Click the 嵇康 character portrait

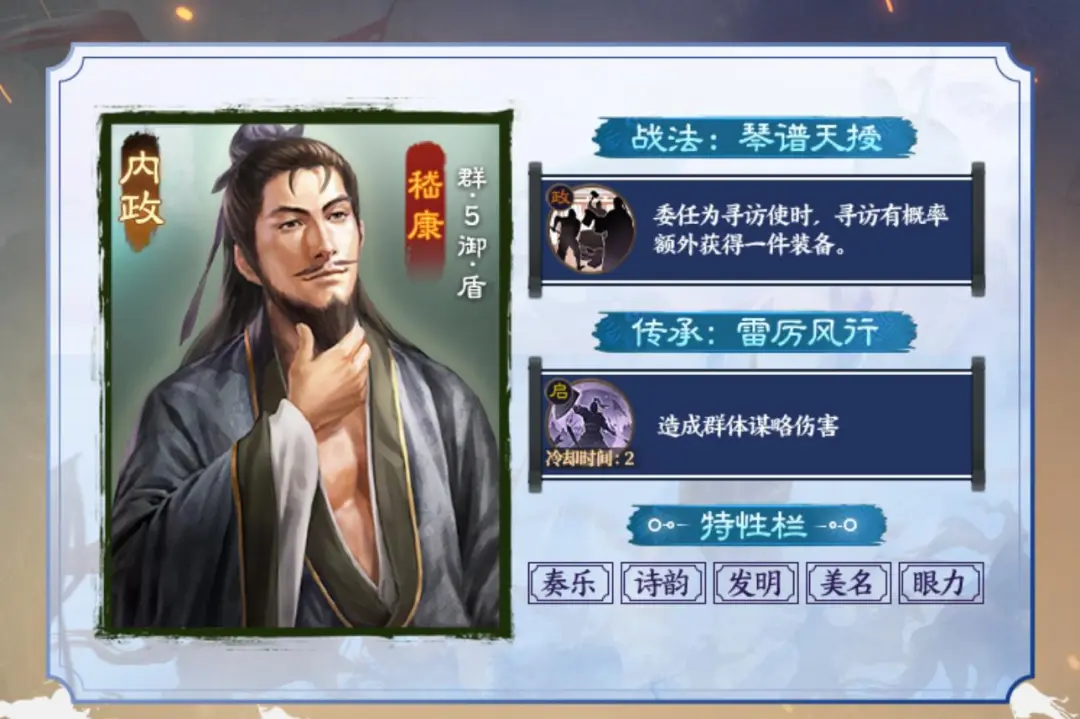(x=306, y=373)
